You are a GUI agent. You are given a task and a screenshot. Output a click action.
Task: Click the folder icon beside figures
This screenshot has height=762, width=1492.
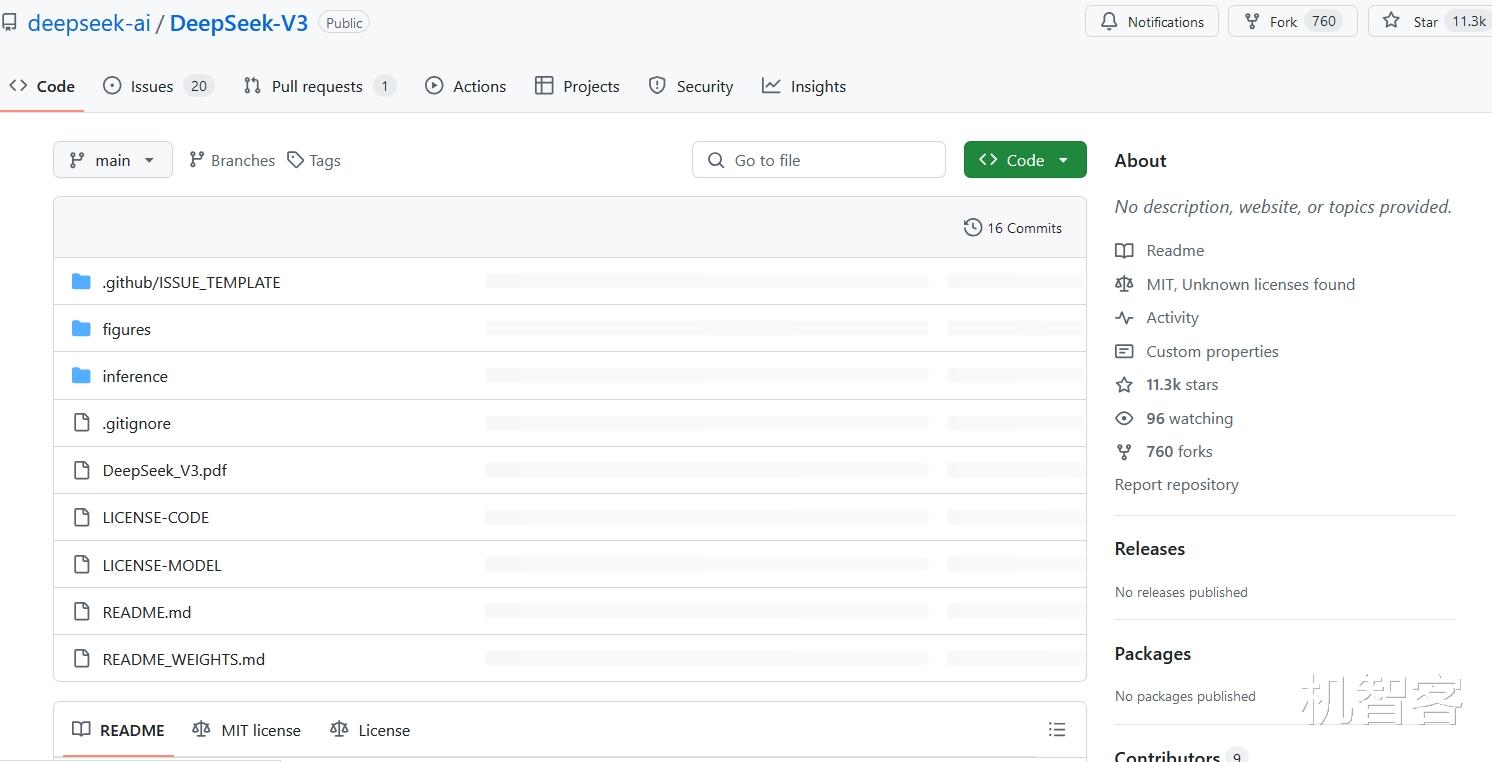pyautogui.click(x=81, y=329)
